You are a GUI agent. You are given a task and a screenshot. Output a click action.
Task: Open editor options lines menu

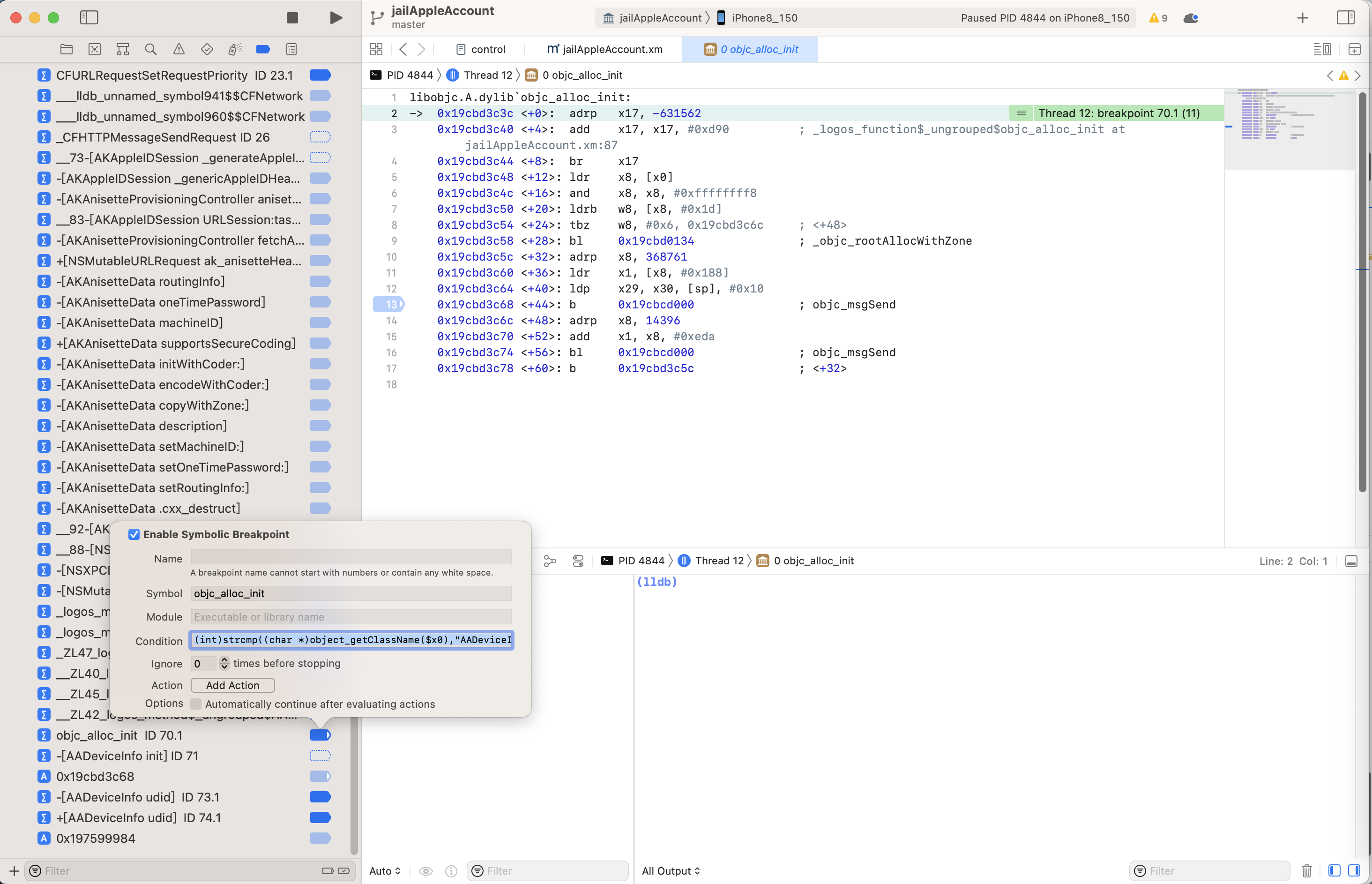tap(1322, 49)
